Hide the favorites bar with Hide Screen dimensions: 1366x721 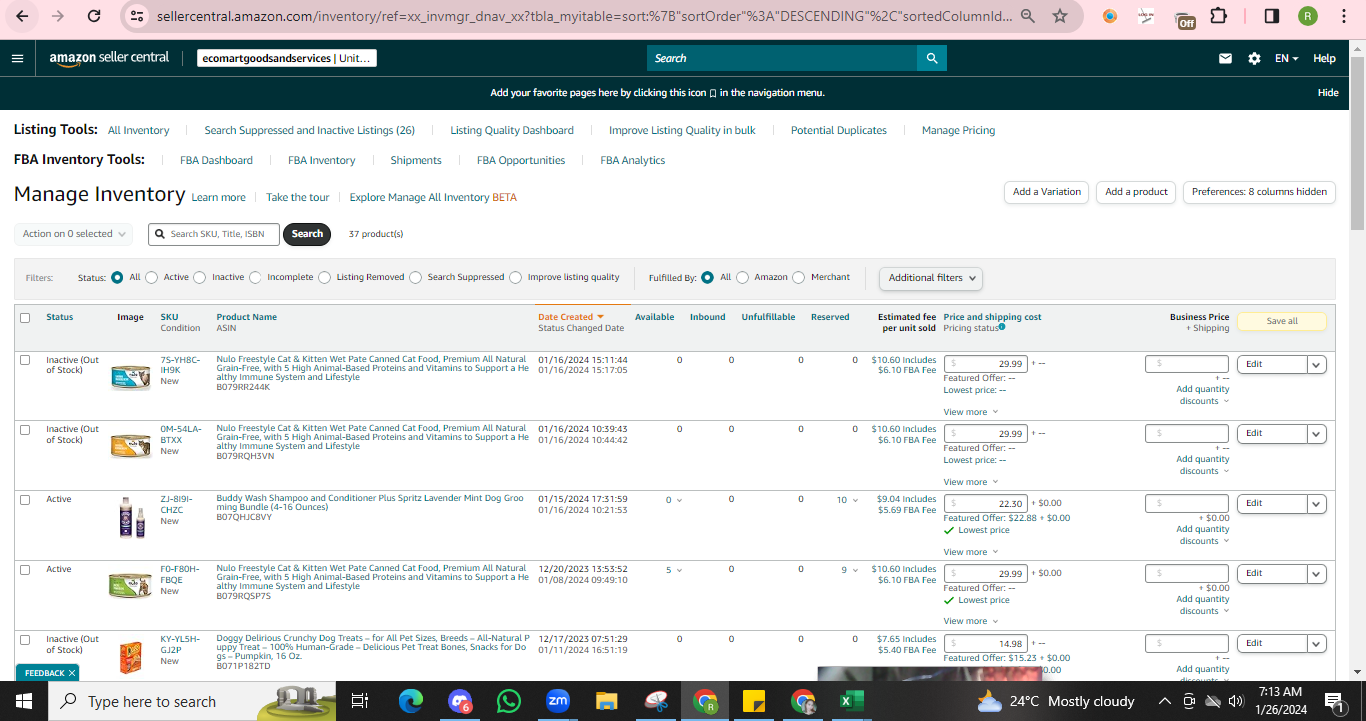tap(1328, 92)
